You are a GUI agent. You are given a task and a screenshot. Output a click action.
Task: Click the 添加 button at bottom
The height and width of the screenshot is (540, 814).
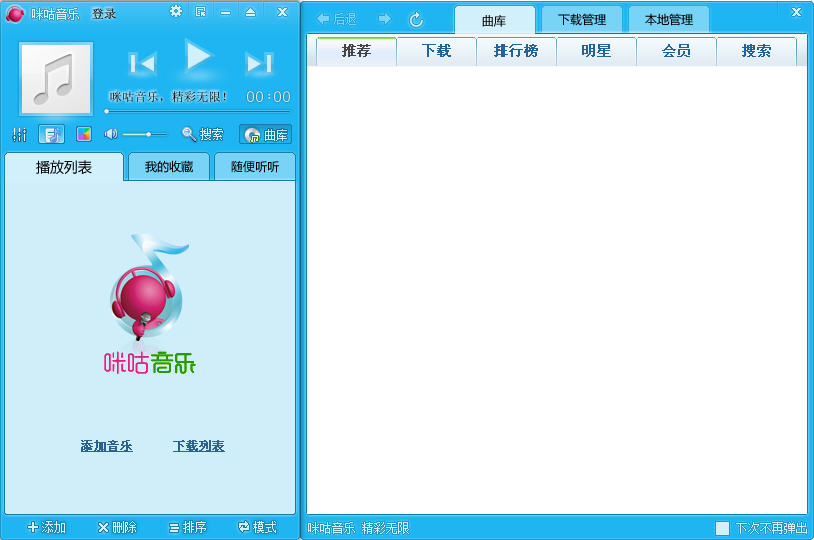click(47, 528)
